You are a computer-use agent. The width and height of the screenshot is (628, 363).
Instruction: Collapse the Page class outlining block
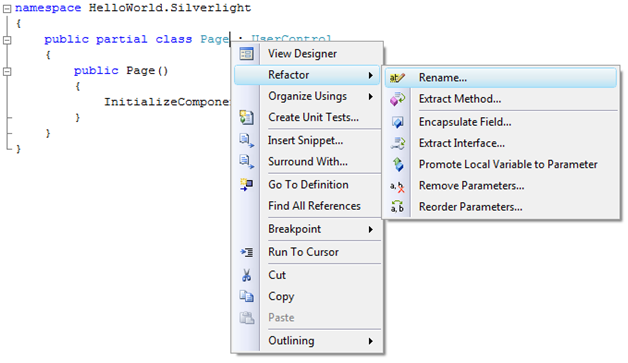click(x=7, y=40)
